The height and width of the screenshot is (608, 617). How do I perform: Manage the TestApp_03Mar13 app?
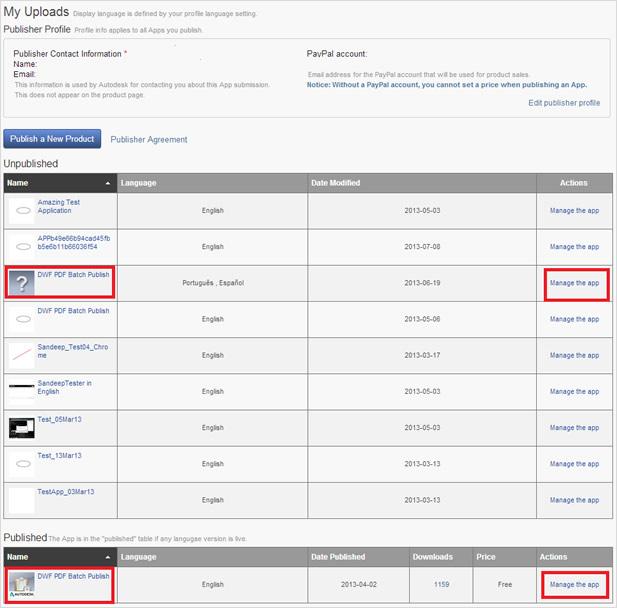tap(574, 500)
